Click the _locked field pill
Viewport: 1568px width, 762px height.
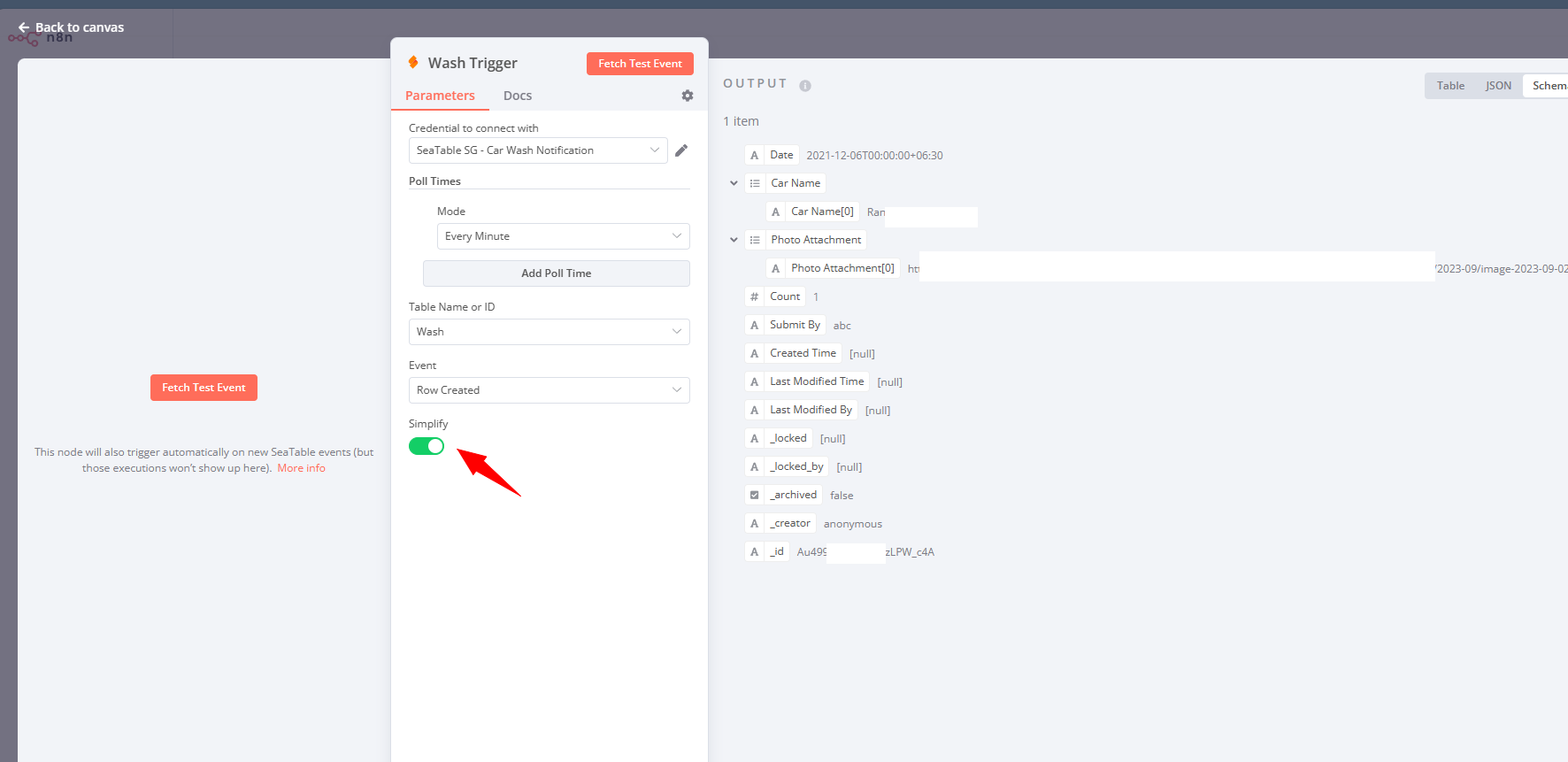tap(779, 438)
